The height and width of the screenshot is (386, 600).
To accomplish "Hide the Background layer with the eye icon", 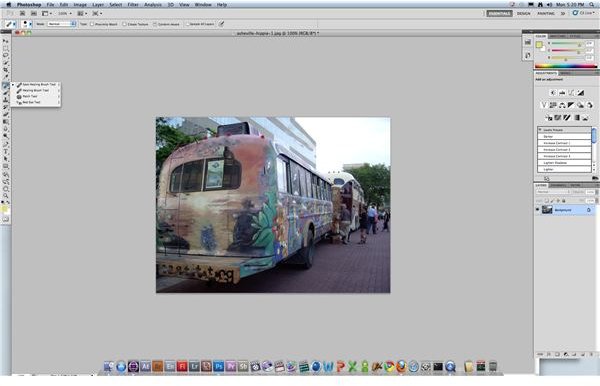I will 538,210.
